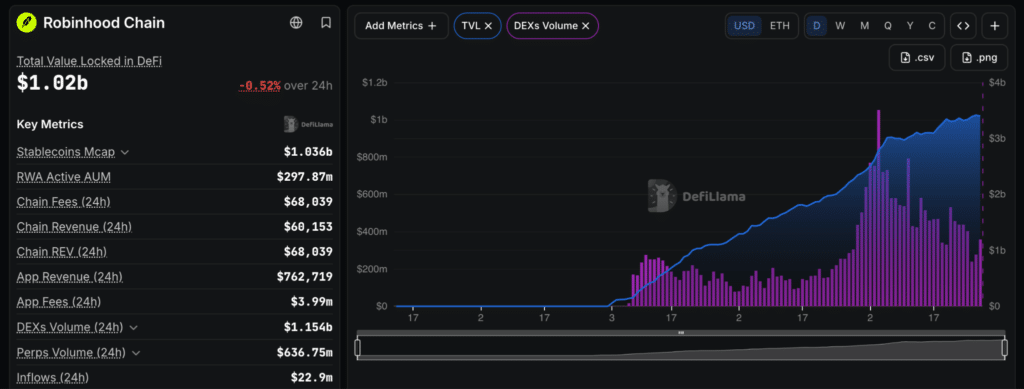Click the plus icon next to embed
The height and width of the screenshot is (389, 1024).
point(995,26)
